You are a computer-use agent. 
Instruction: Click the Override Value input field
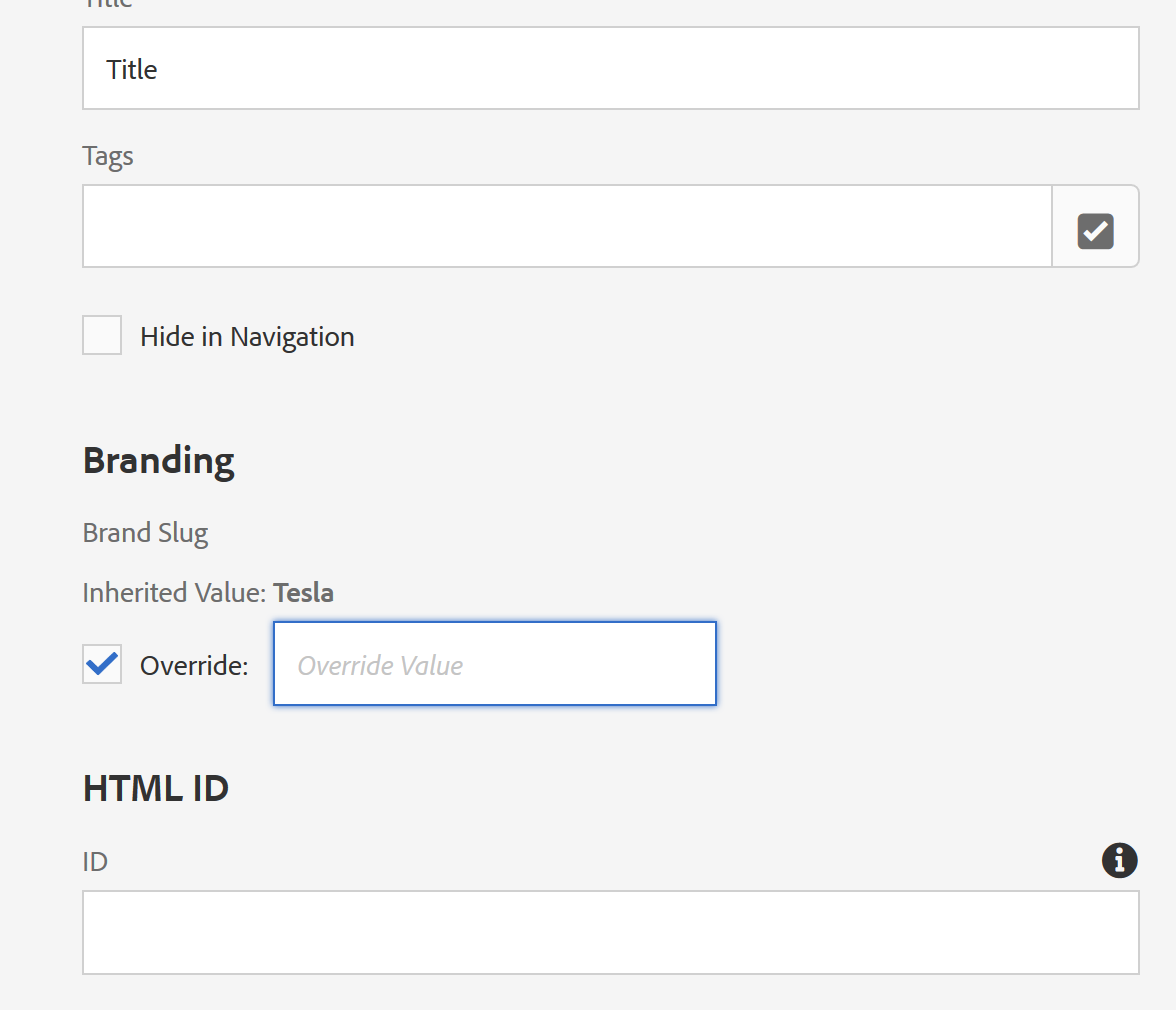click(x=494, y=663)
